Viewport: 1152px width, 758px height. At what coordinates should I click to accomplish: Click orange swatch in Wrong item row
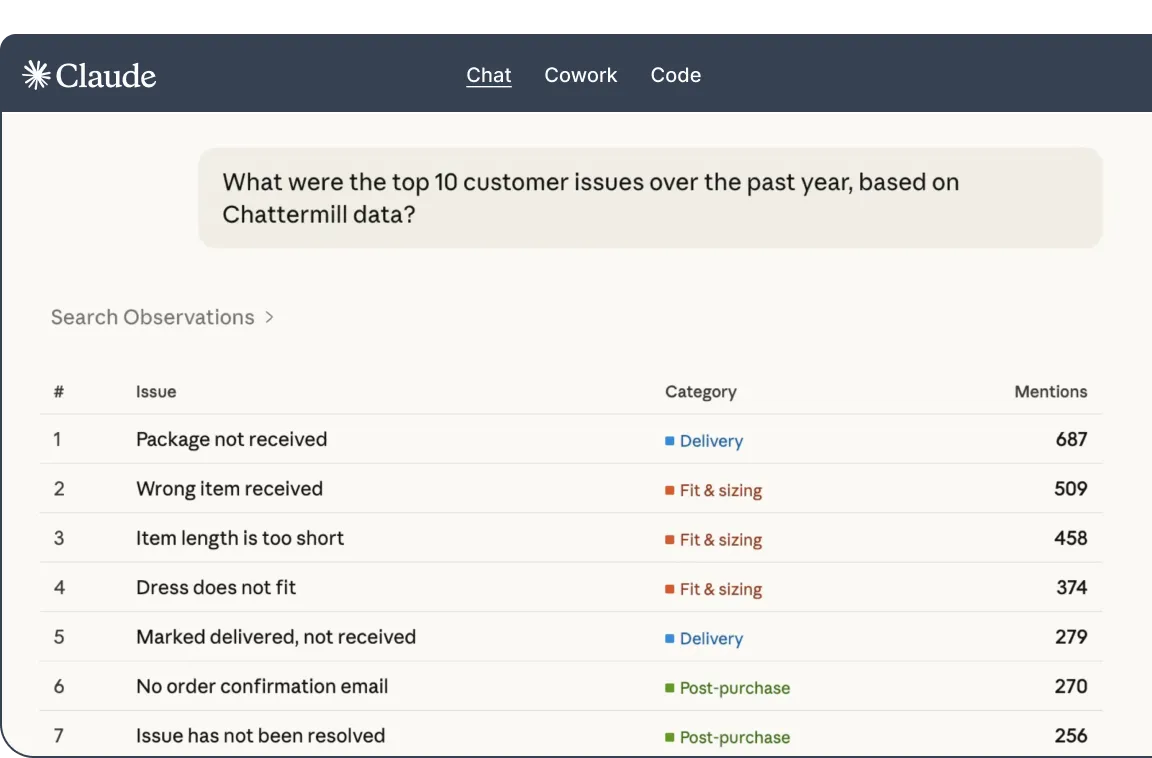click(669, 490)
